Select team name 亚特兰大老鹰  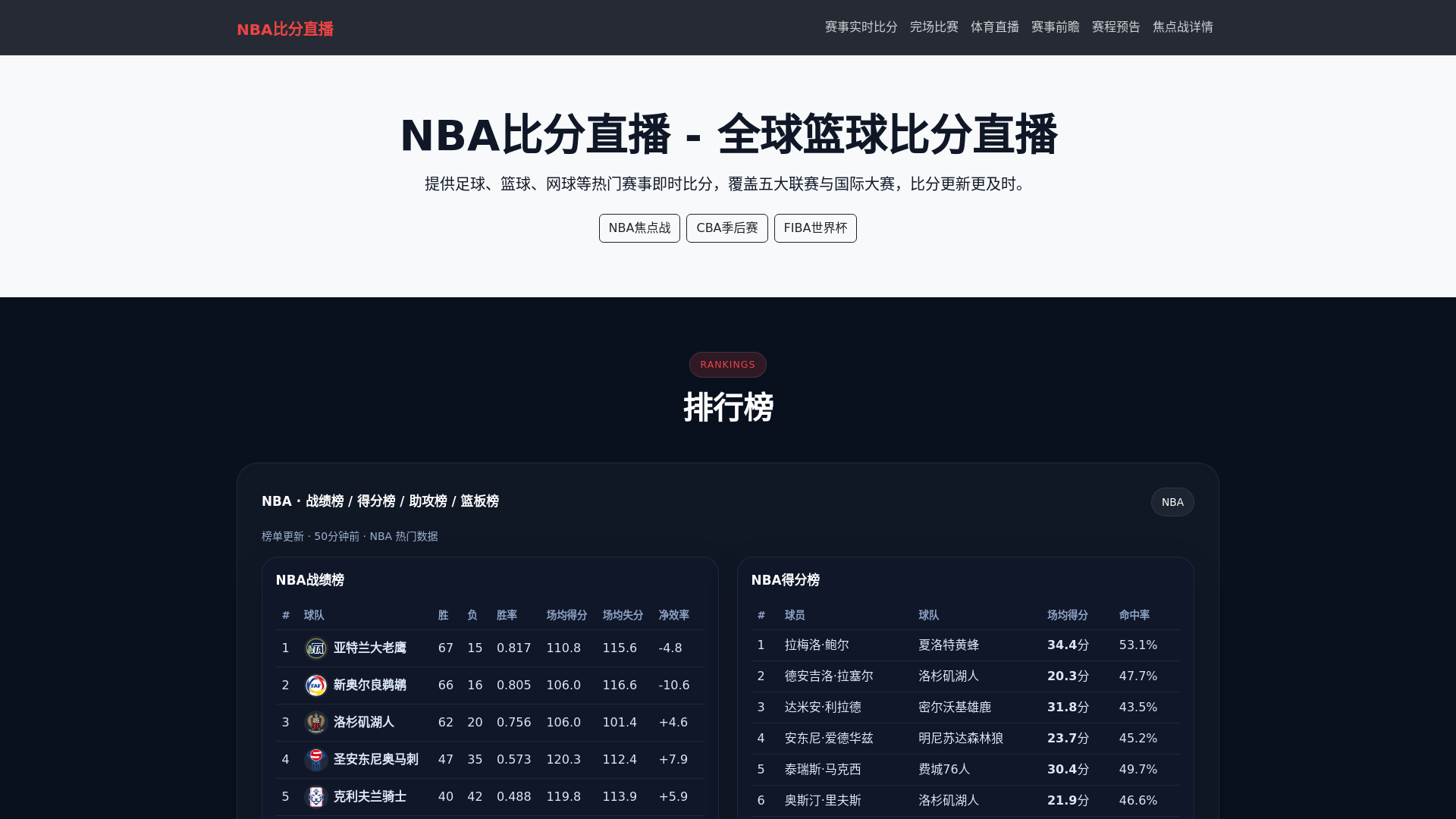point(370,648)
